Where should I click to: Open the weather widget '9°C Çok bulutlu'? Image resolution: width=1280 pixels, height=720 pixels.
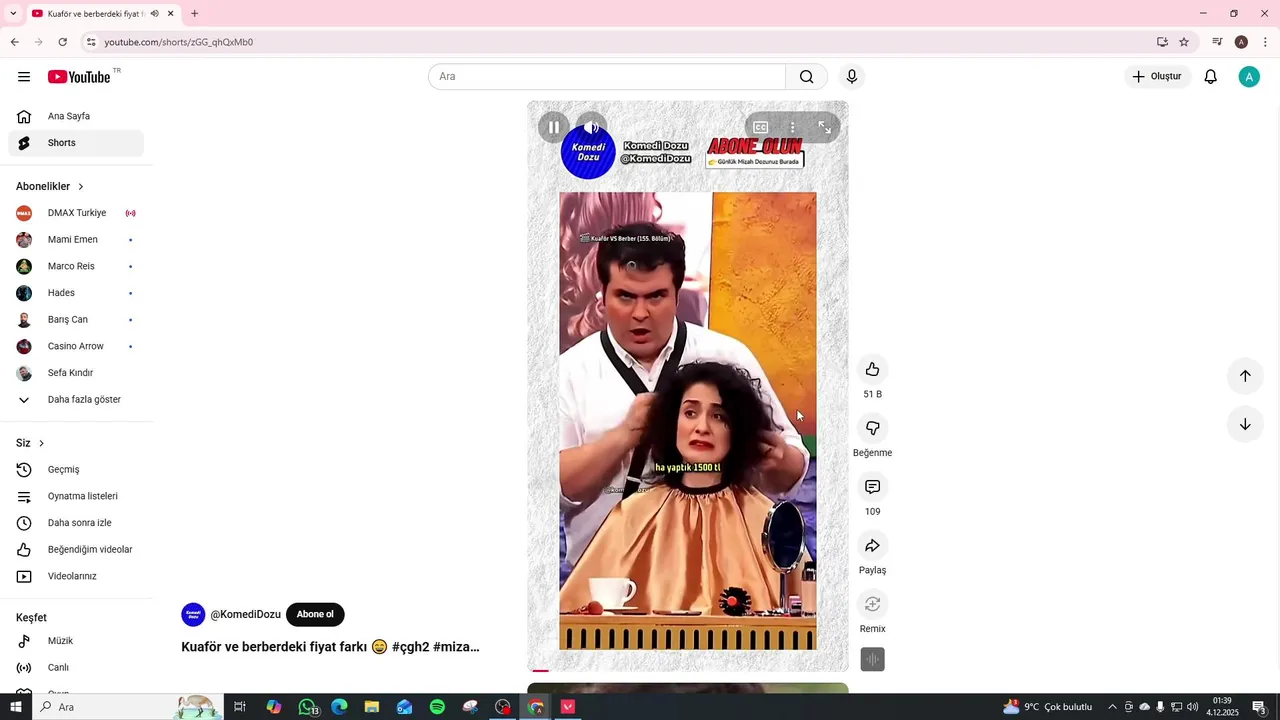coord(1048,707)
